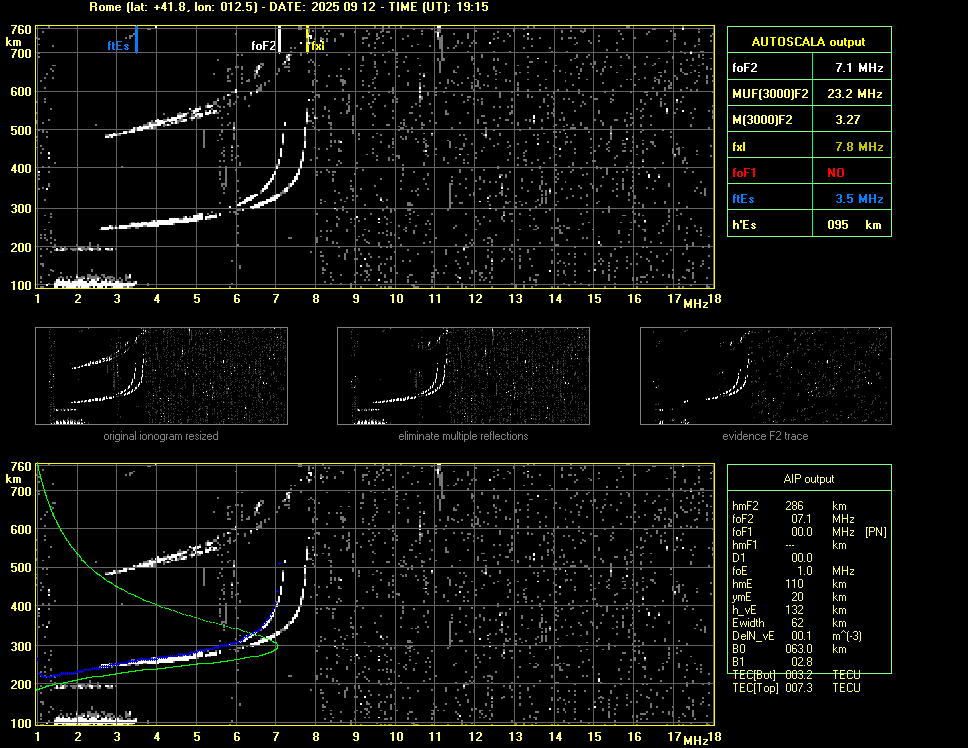
Task: Click the yellow fxI marker in top ionogram
Action: 307,39
